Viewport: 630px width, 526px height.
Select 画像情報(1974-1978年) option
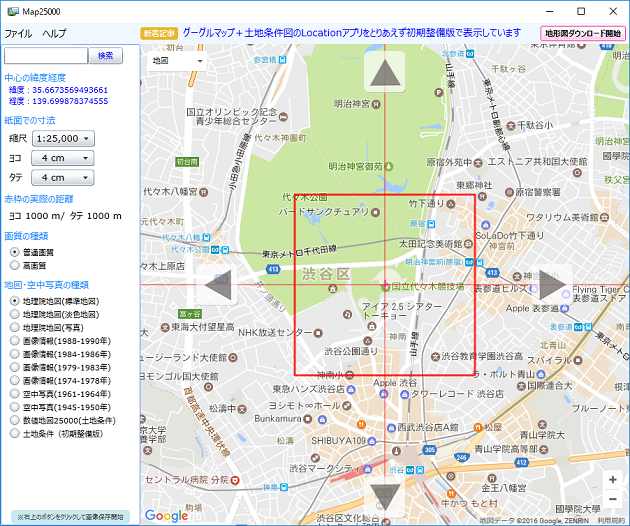click(x=15, y=381)
